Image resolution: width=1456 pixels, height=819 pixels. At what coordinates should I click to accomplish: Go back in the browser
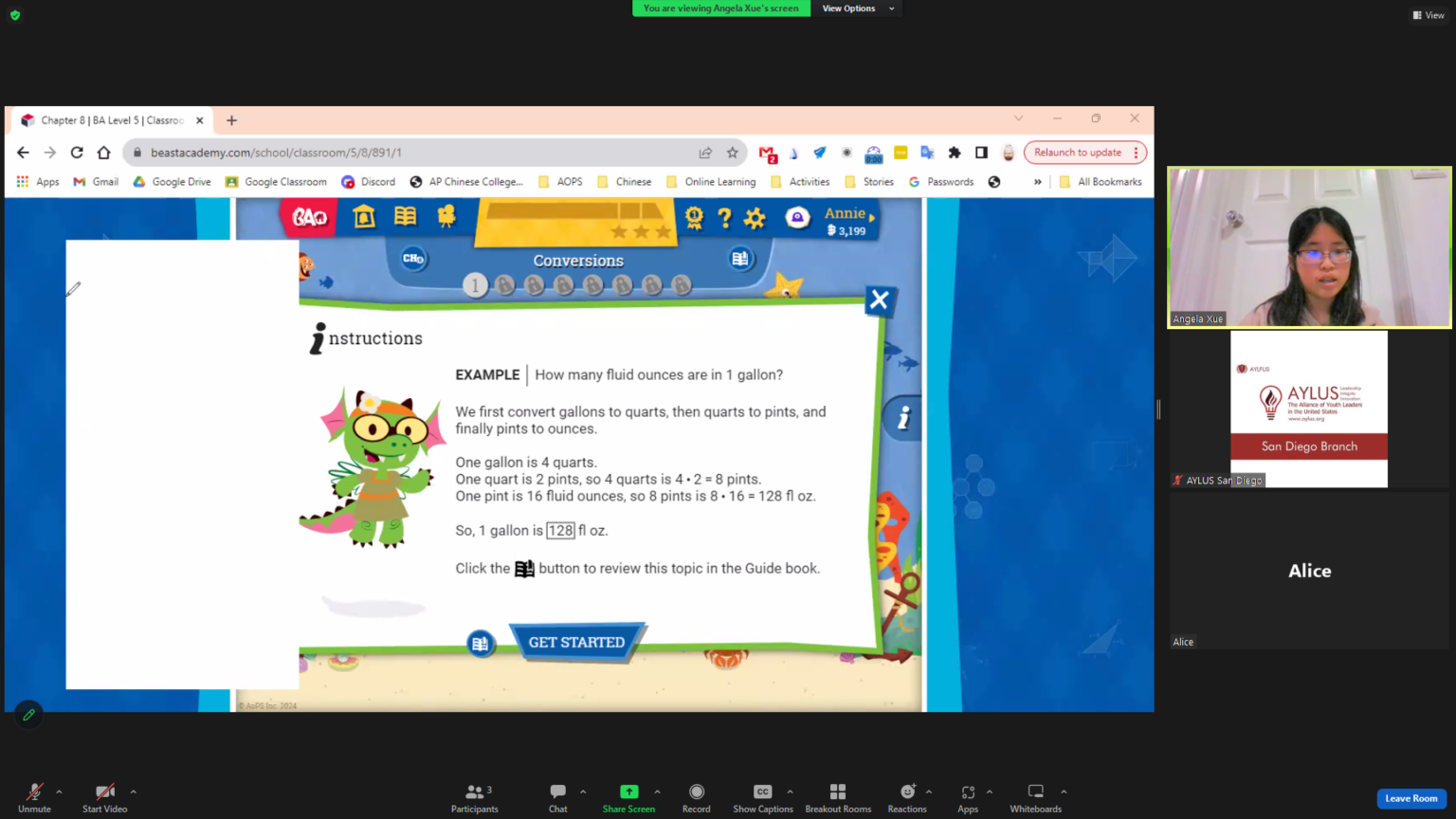23,153
